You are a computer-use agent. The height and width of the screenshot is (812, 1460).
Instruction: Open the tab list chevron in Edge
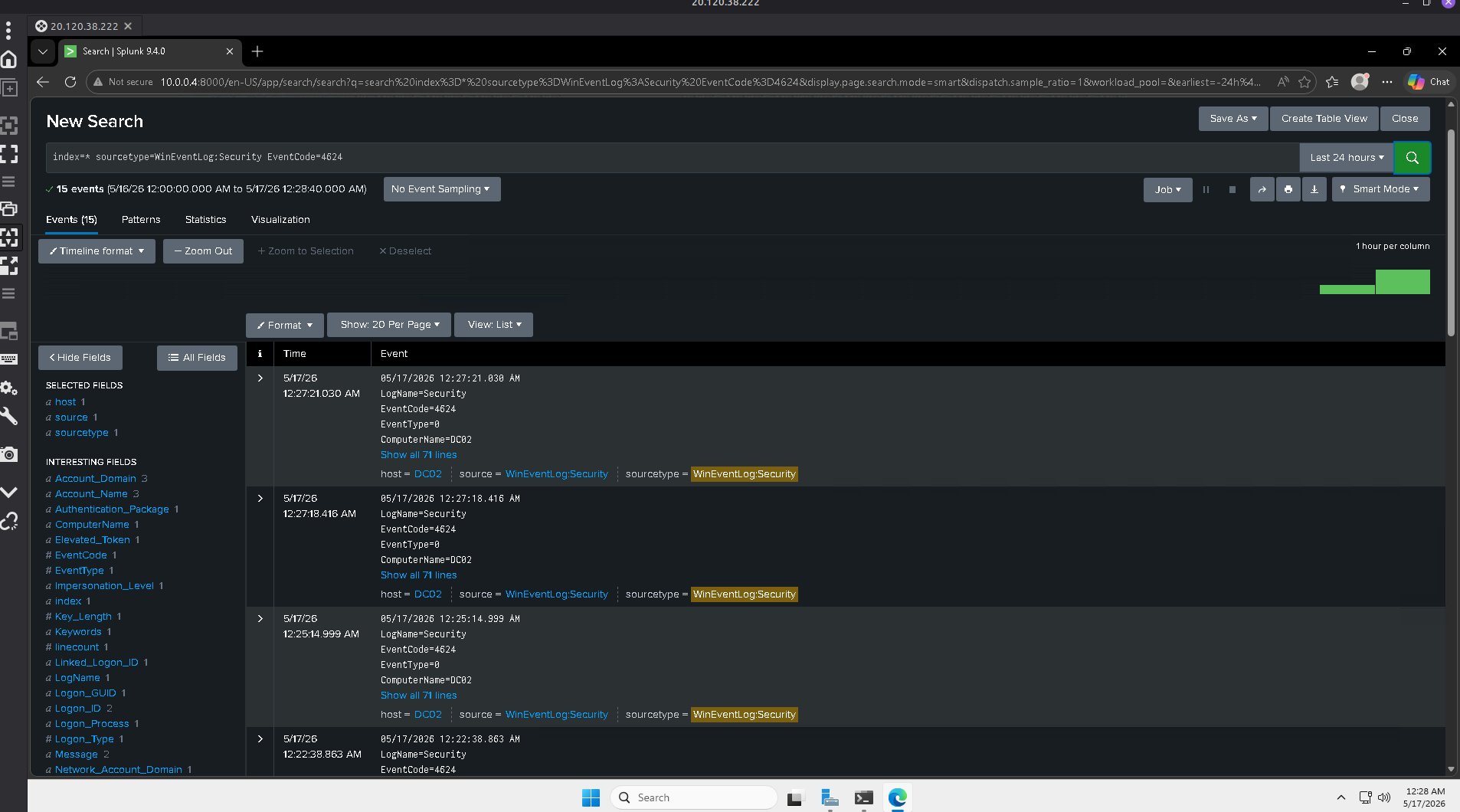pos(43,51)
